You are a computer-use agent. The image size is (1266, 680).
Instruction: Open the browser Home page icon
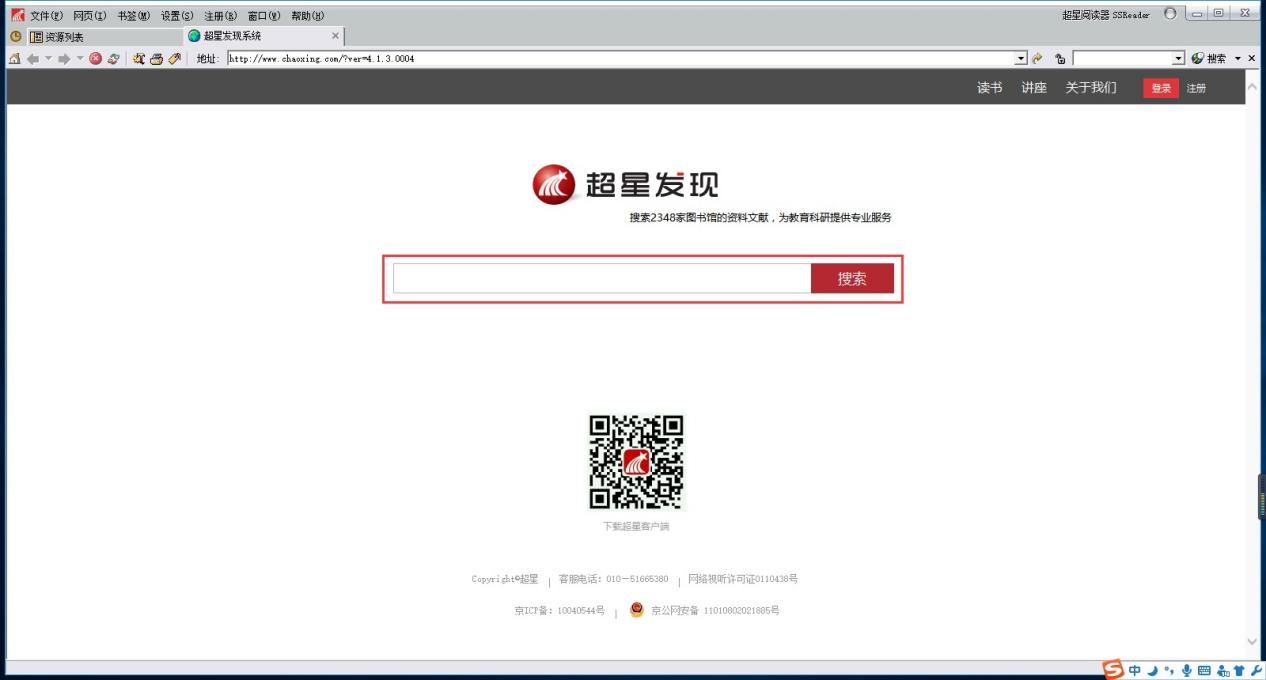coord(14,58)
